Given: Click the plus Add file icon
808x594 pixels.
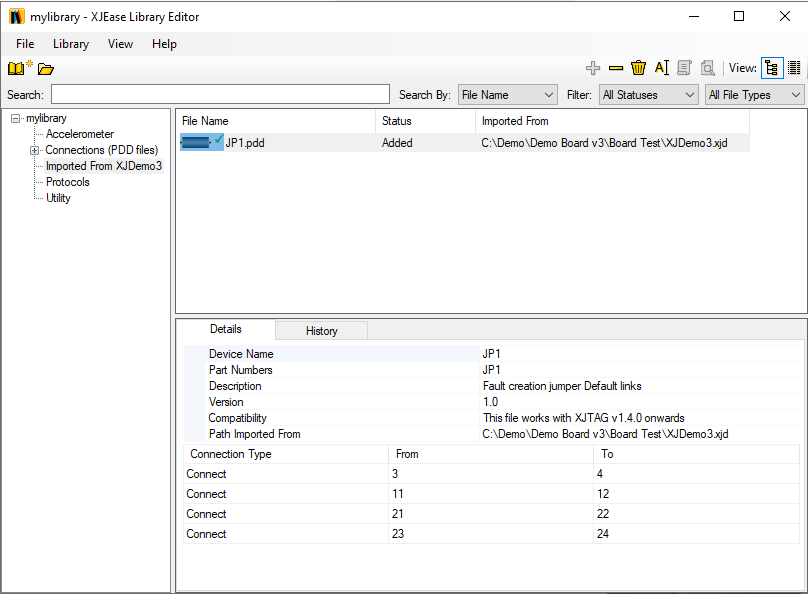Looking at the screenshot, I should 593,68.
